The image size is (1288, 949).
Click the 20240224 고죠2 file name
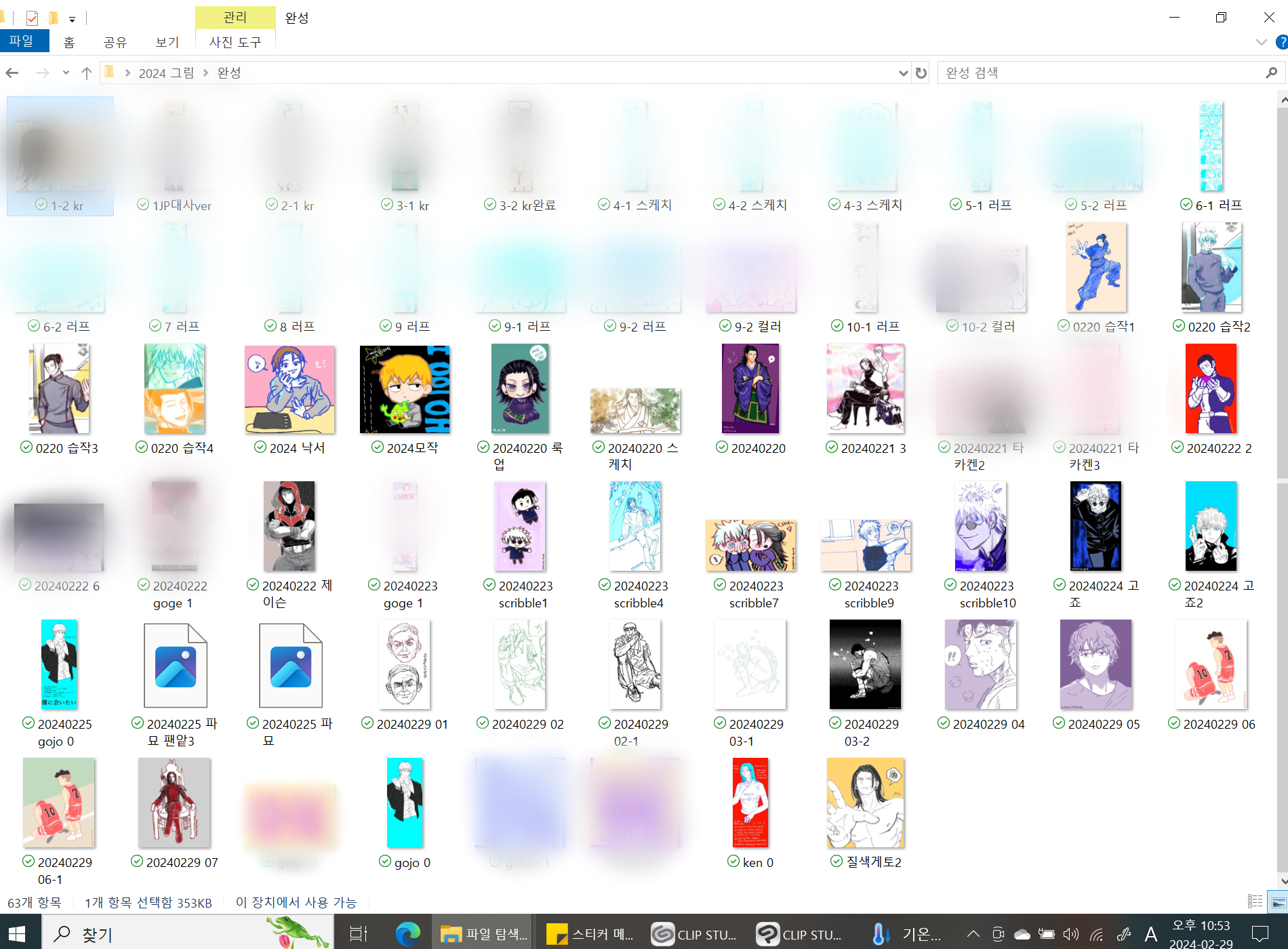(x=1218, y=594)
